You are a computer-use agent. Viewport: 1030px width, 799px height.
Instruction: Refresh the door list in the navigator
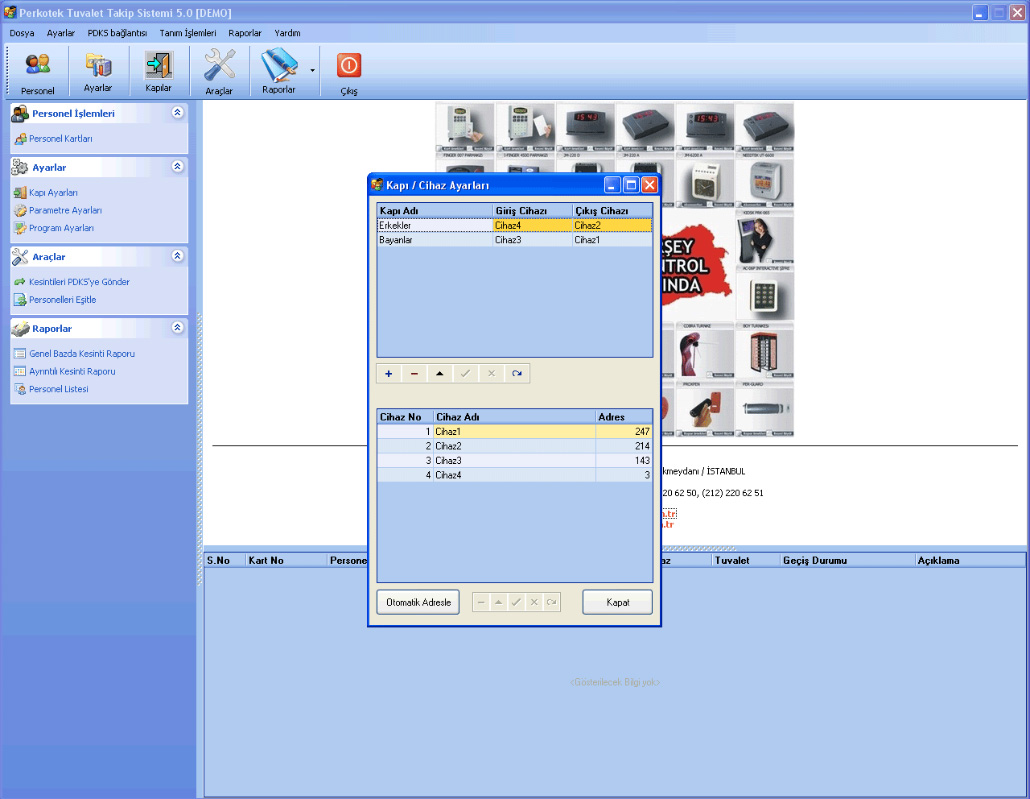pyautogui.click(x=517, y=374)
